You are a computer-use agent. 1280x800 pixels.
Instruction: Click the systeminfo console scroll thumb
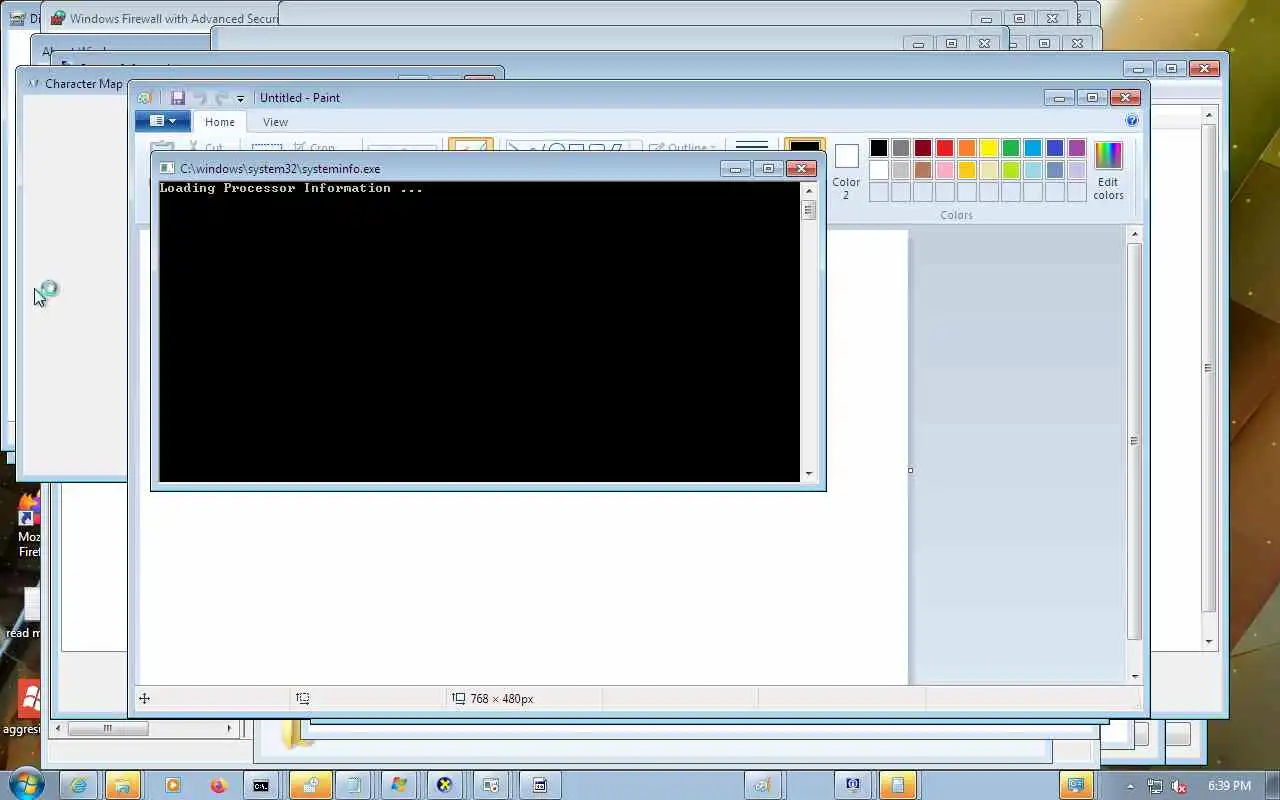[809, 210]
